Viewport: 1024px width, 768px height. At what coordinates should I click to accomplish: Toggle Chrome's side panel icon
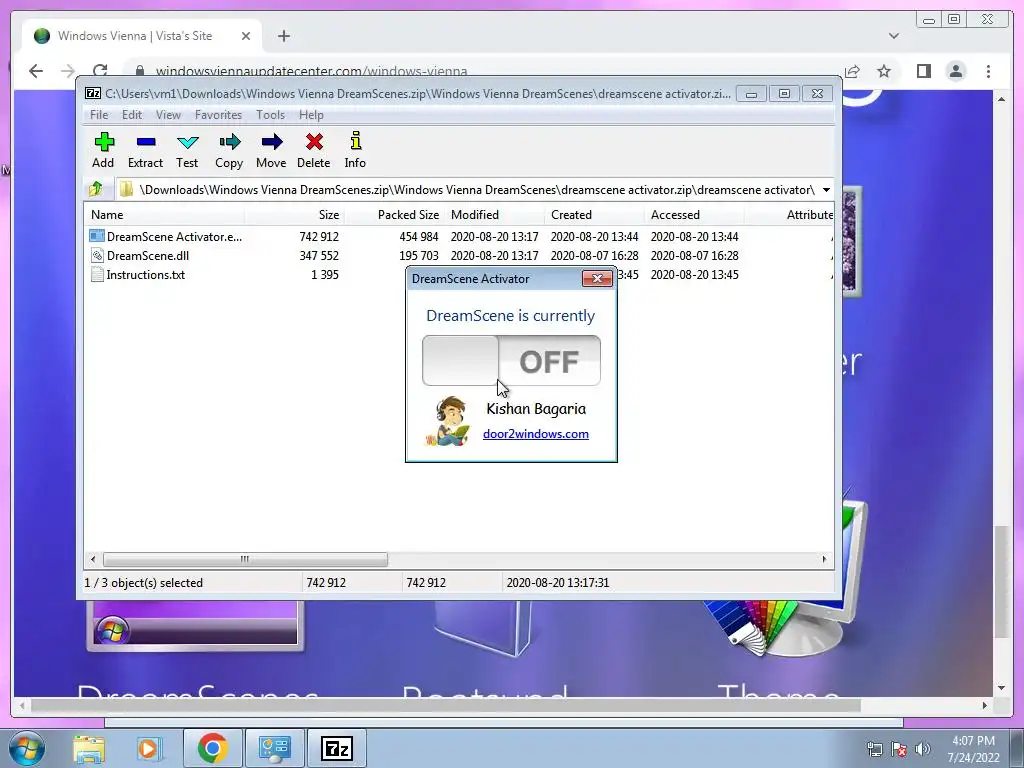[923, 71]
